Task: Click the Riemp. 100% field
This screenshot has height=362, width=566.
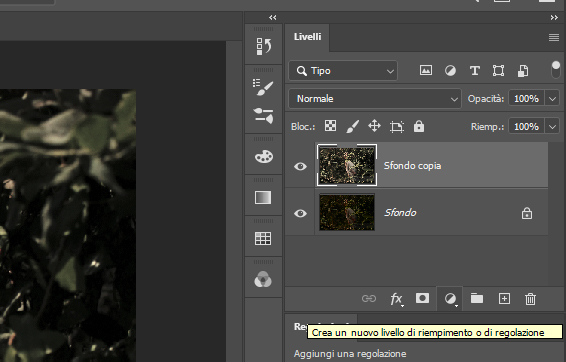Action: tap(526, 127)
